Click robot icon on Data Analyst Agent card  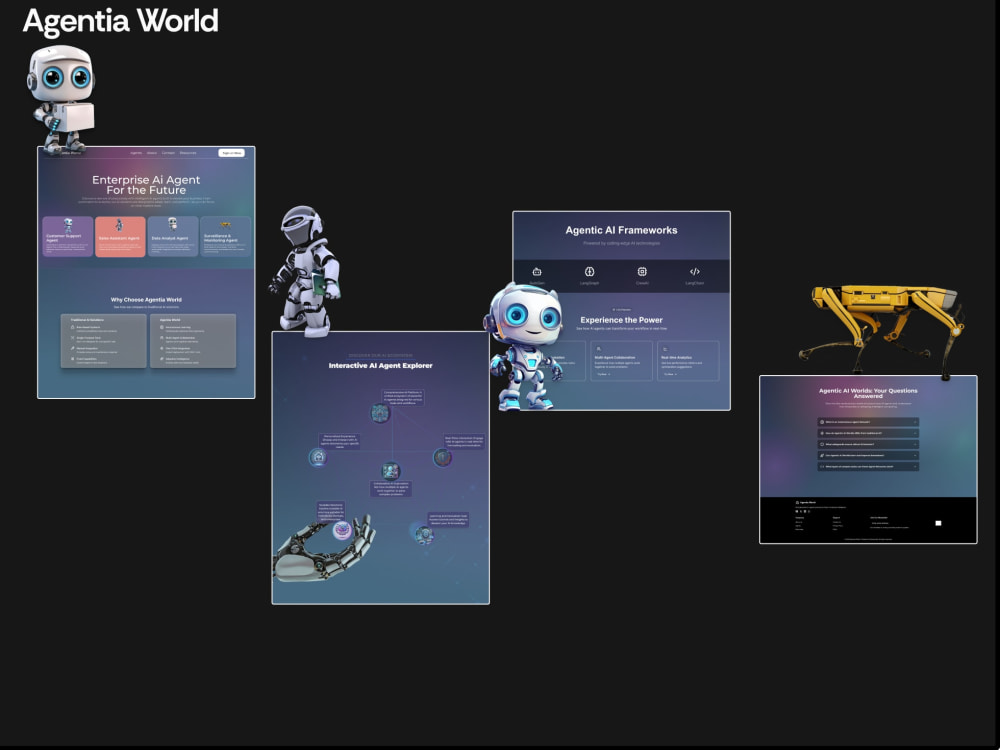pos(172,224)
